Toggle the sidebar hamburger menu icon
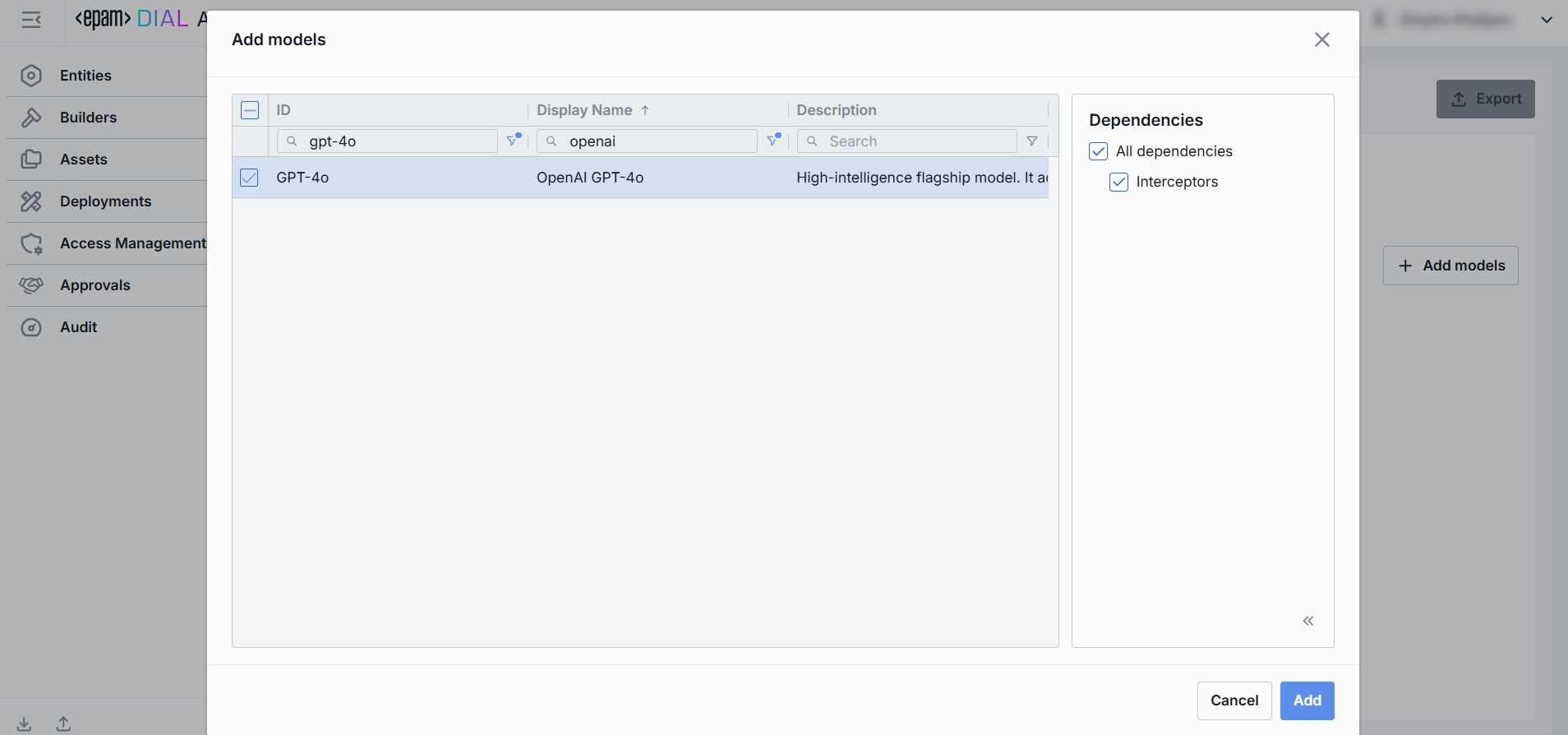Screen dimensions: 1568x735 pos(31,20)
